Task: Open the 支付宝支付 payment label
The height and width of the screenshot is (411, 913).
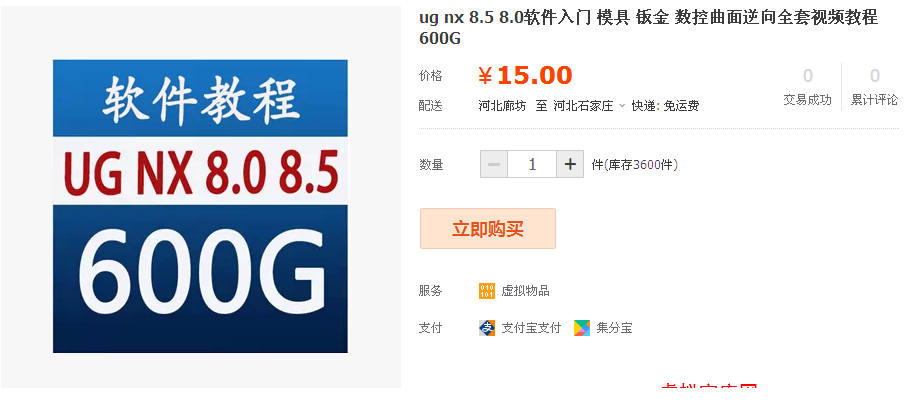Action: (531, 328)
